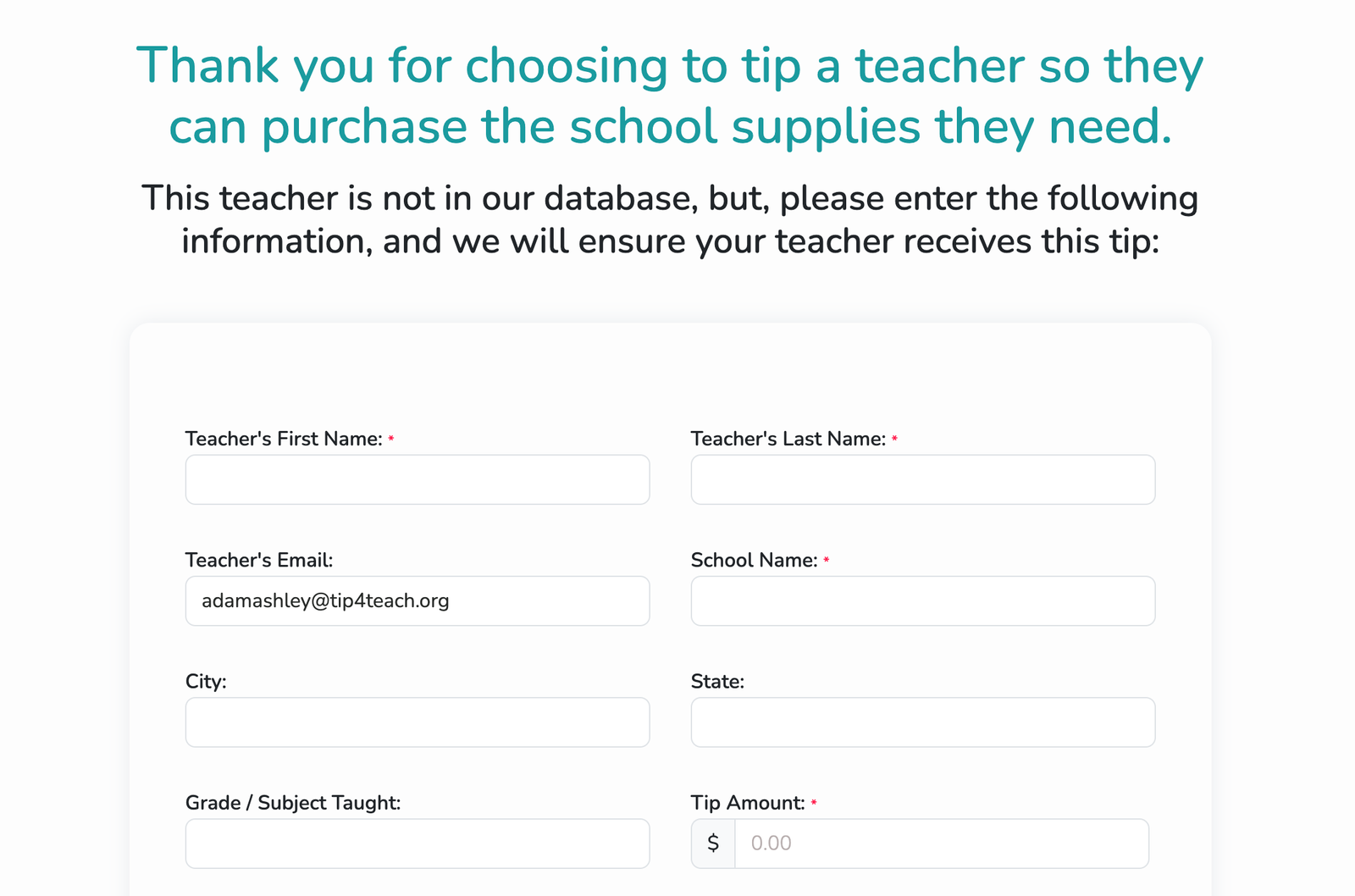Click the "Teacher's First Name:" label
This screenshot has height=896, width=1355.
point(284,439)
